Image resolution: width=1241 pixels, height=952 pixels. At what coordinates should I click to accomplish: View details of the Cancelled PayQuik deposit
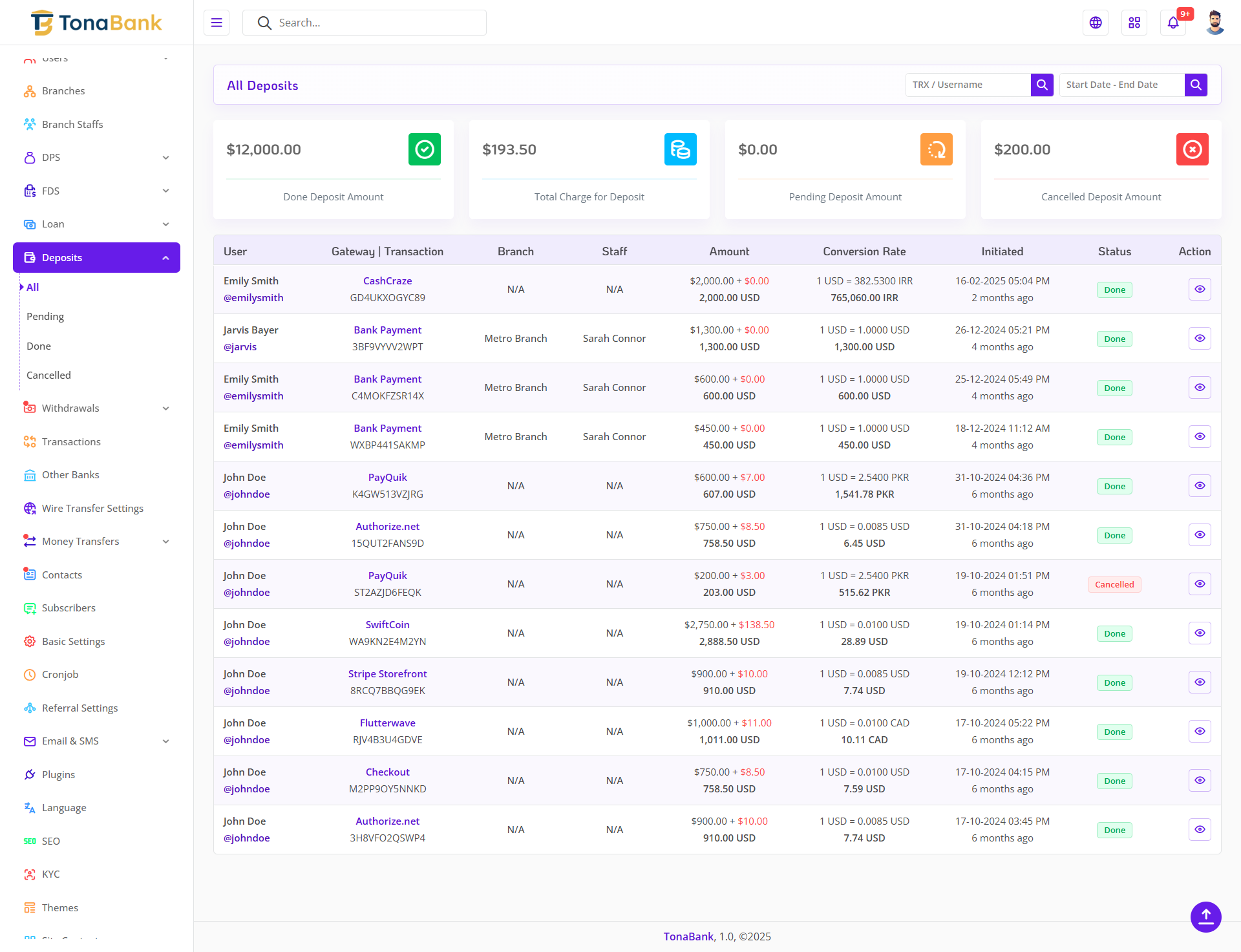[1200, 584]
